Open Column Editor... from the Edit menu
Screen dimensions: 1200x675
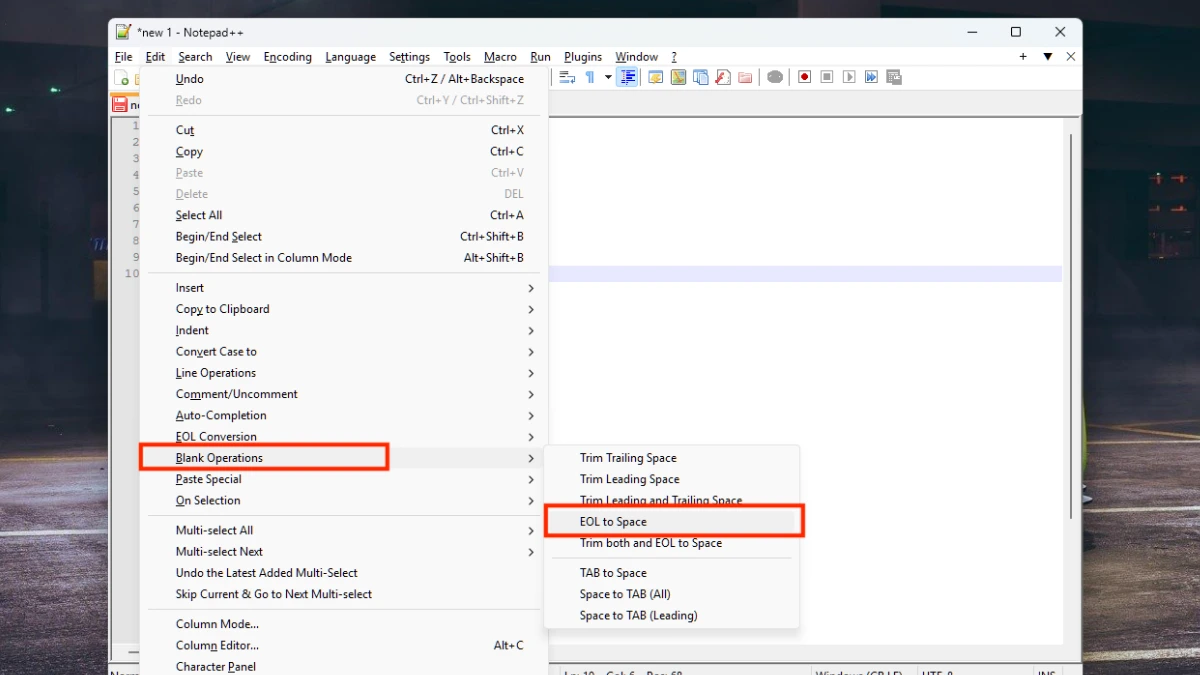click(x=344, y=646)
